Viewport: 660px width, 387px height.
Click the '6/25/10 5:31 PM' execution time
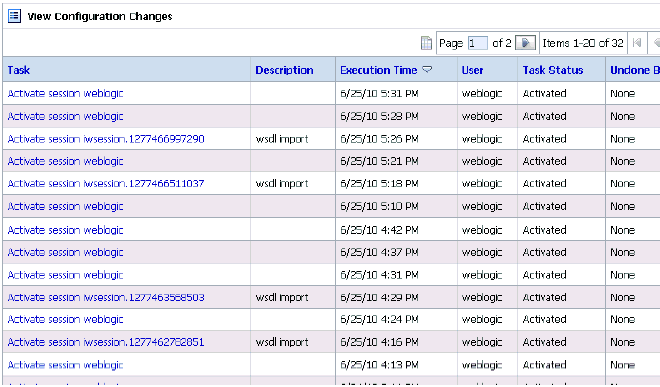[x=379, y=93]
